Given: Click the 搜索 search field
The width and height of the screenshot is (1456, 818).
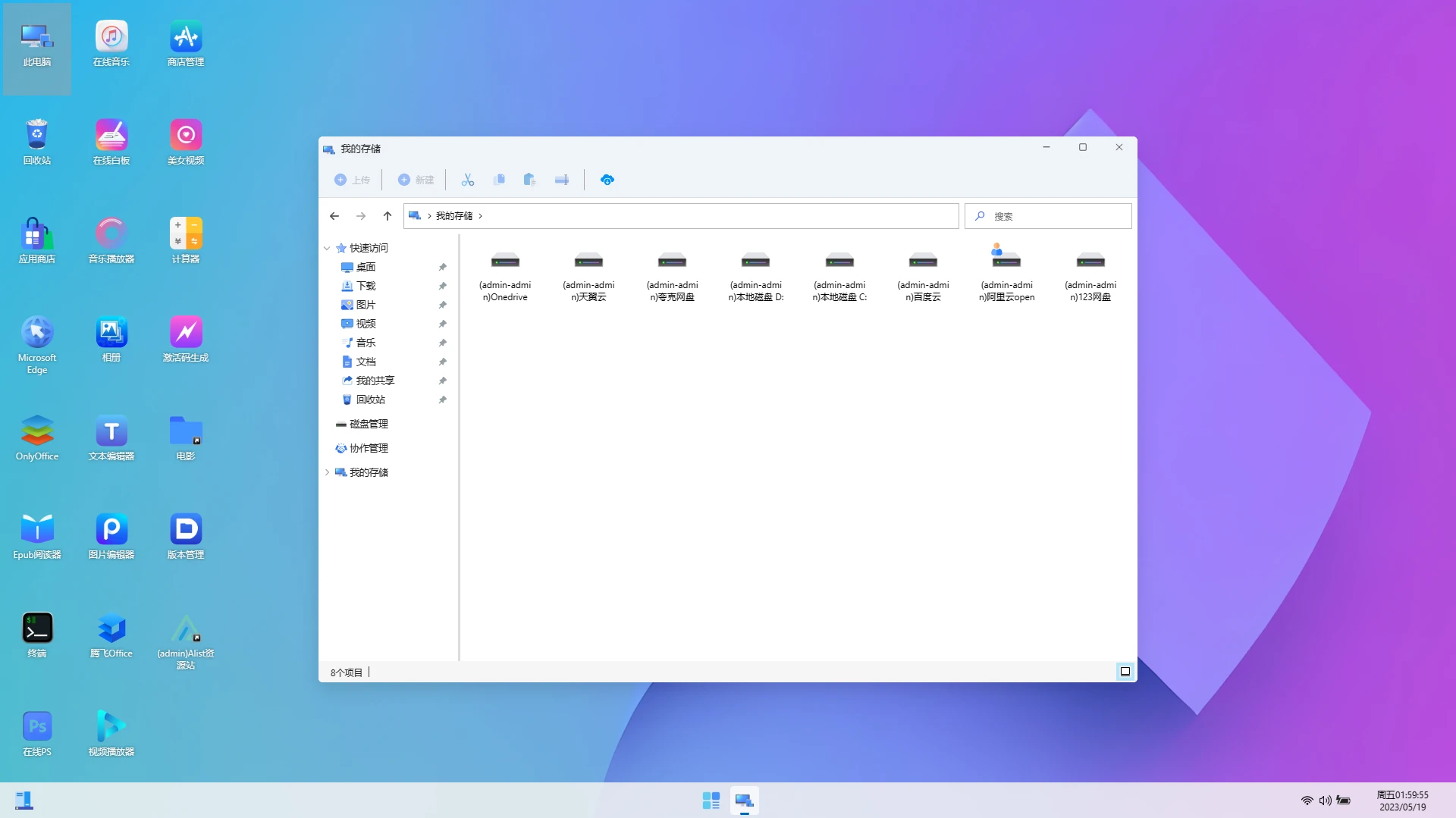Looking at the screenshot, I should (x=1048, y=216).
